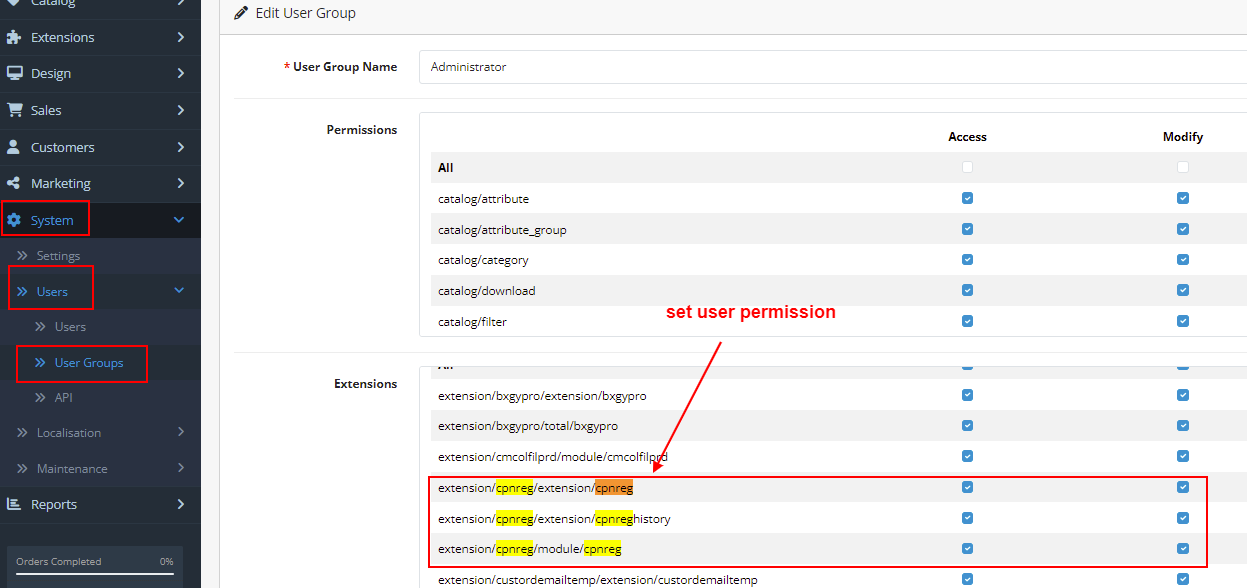Open the Maintenance menu label

click(x=72, y=469)
